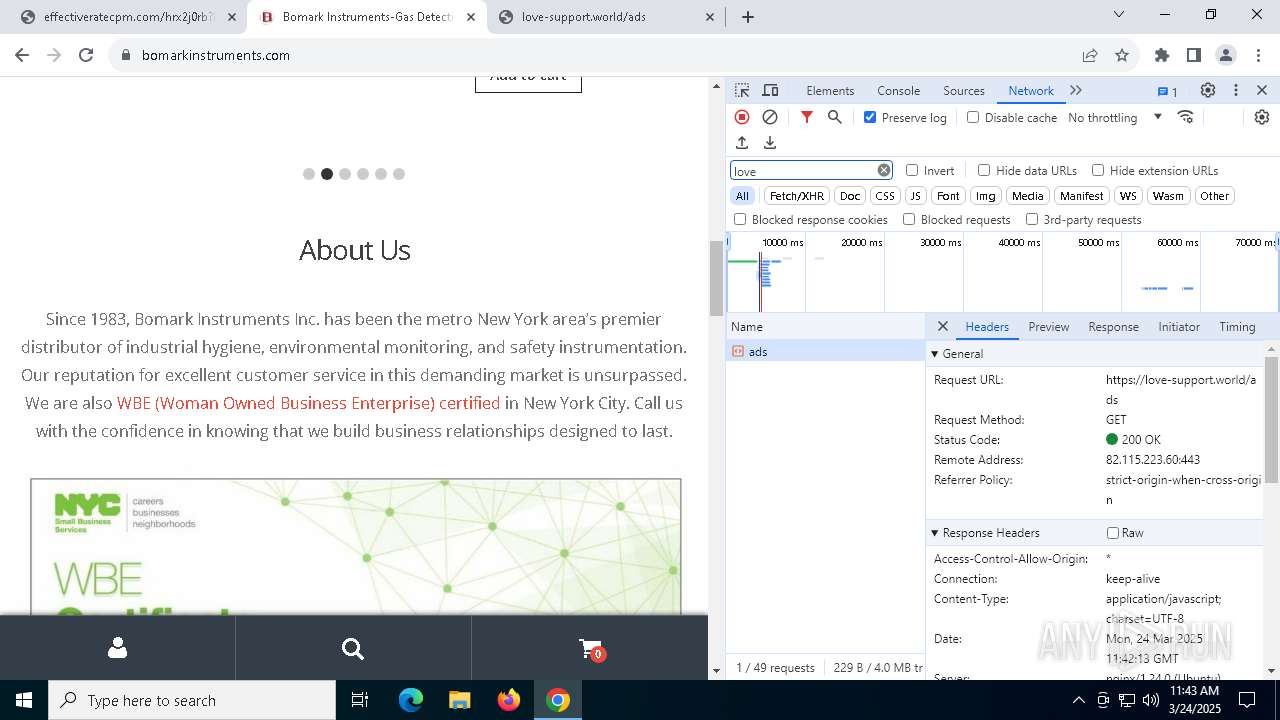Image resolution: width=1280 pixels, height=720 pixels.
Task: Open site search magnifier icon
Action: (353, 649)
